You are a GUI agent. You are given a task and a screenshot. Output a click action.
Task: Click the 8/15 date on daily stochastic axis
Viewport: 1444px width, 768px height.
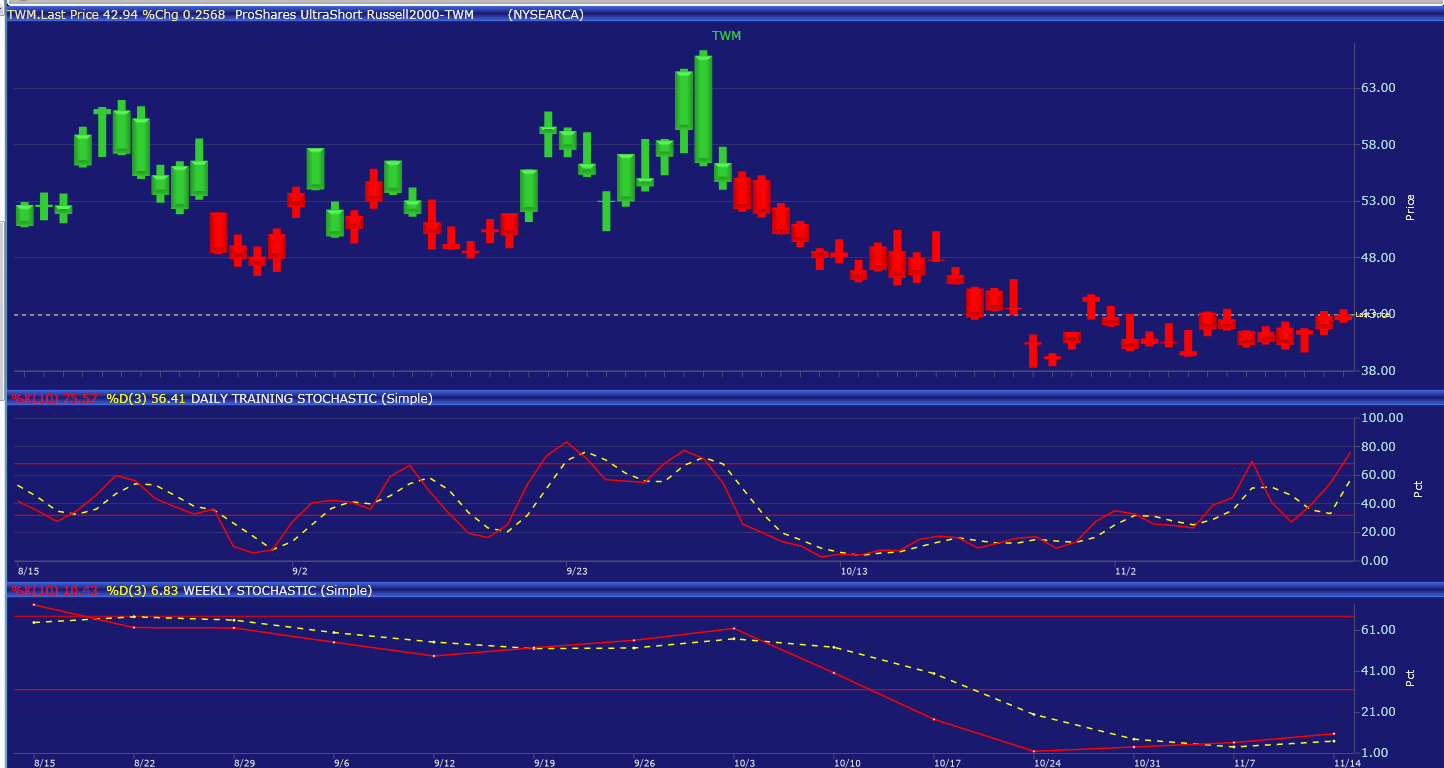tap(27, 571)
